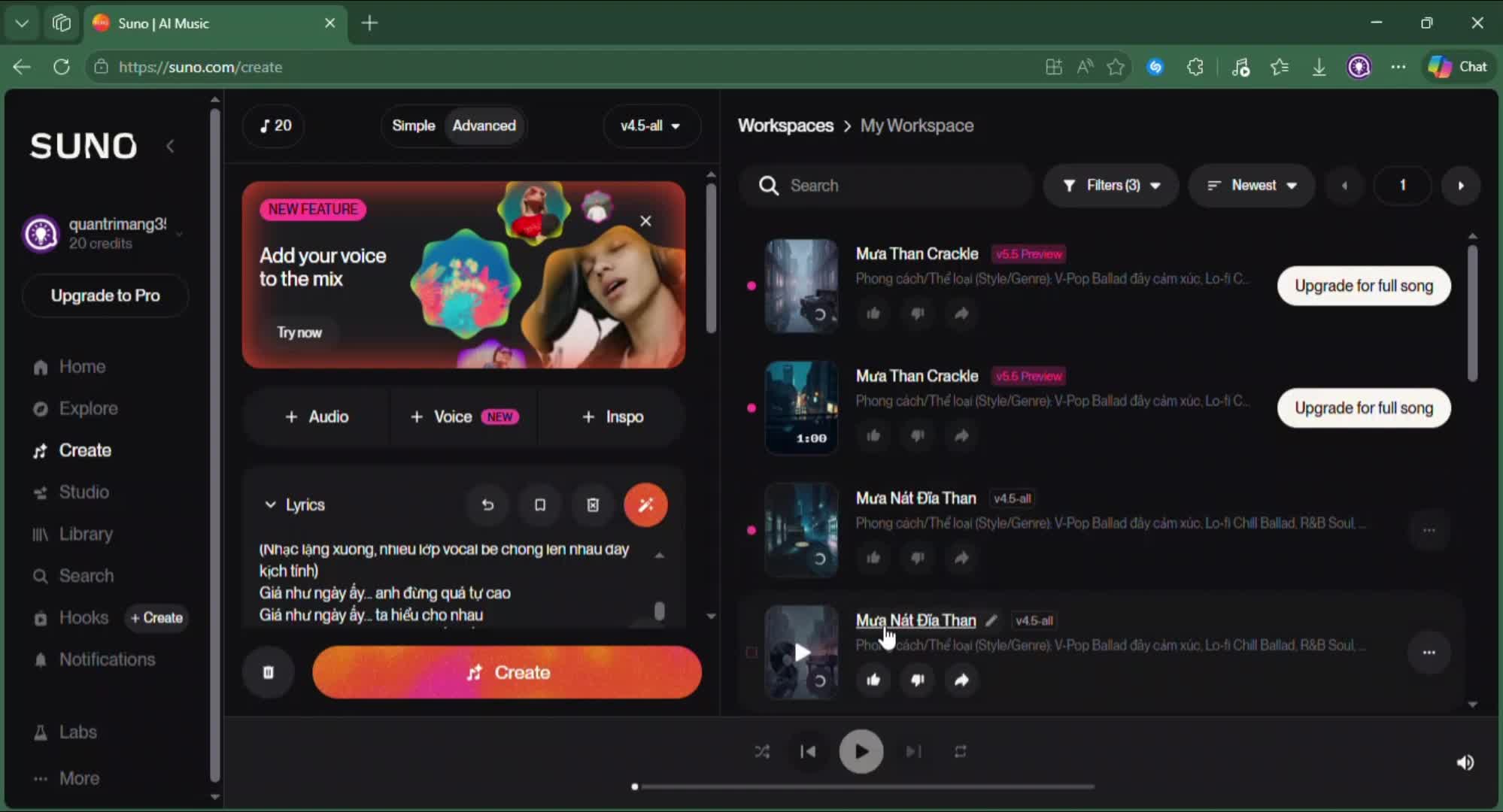Open the Hooks section
The width and height of the screenshot is (1503, 812).
click(71, 617)
